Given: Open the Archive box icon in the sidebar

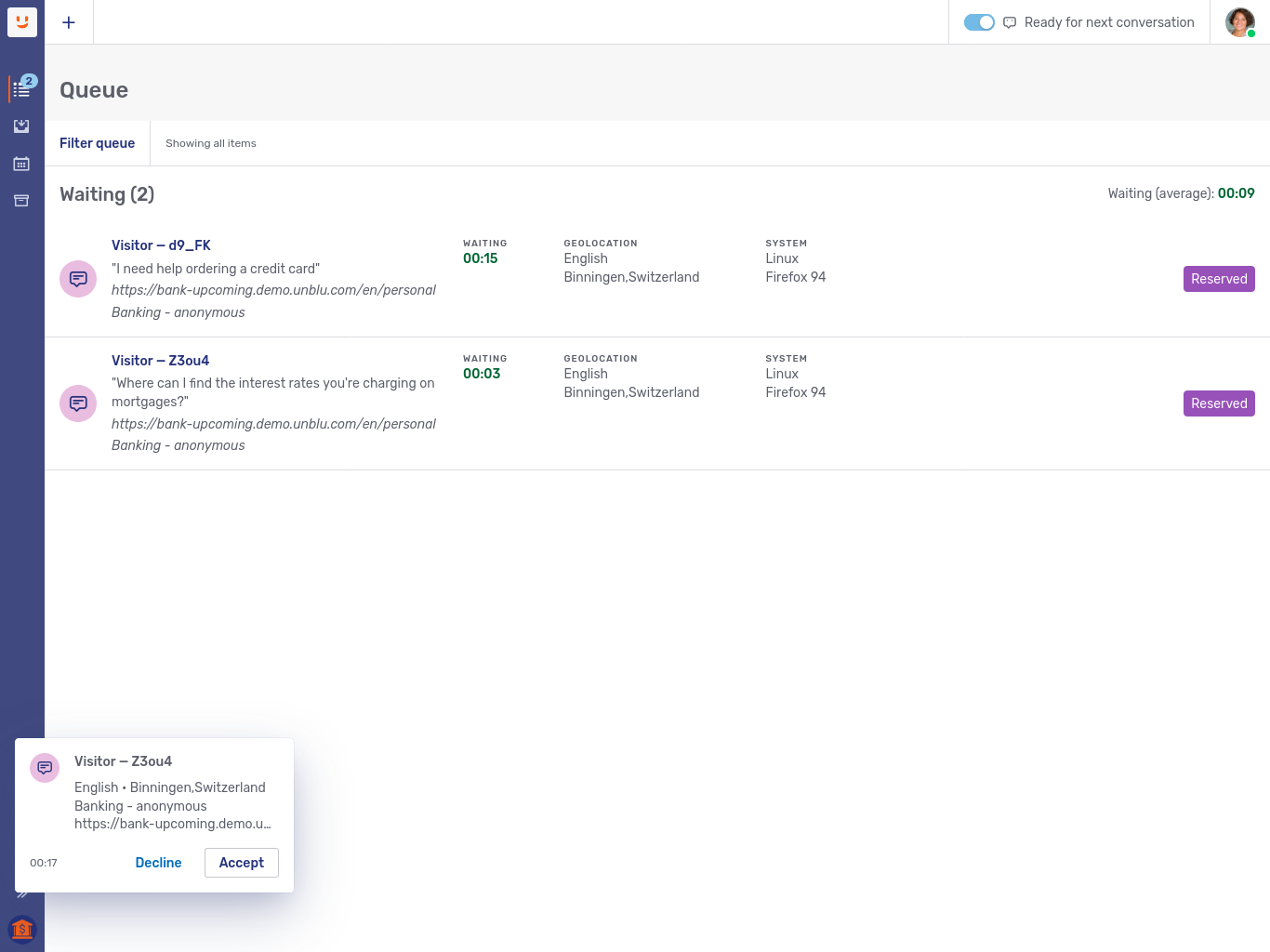Looking at the screenshot, I should (x=21, y=201).
